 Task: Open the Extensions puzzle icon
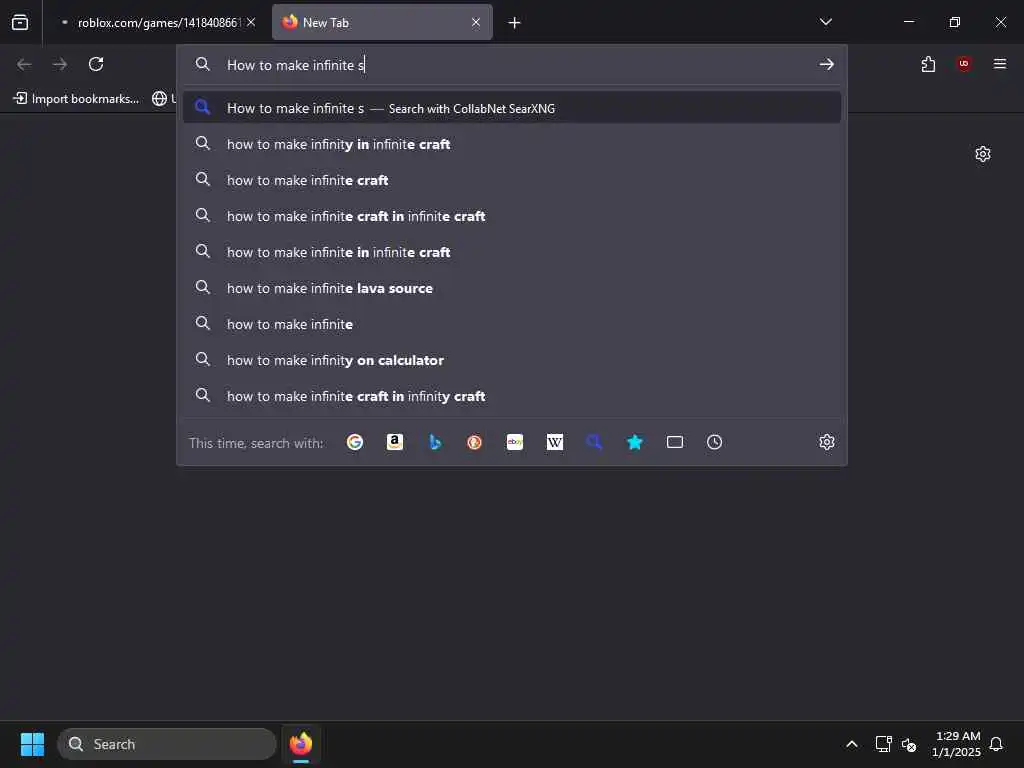928,64
